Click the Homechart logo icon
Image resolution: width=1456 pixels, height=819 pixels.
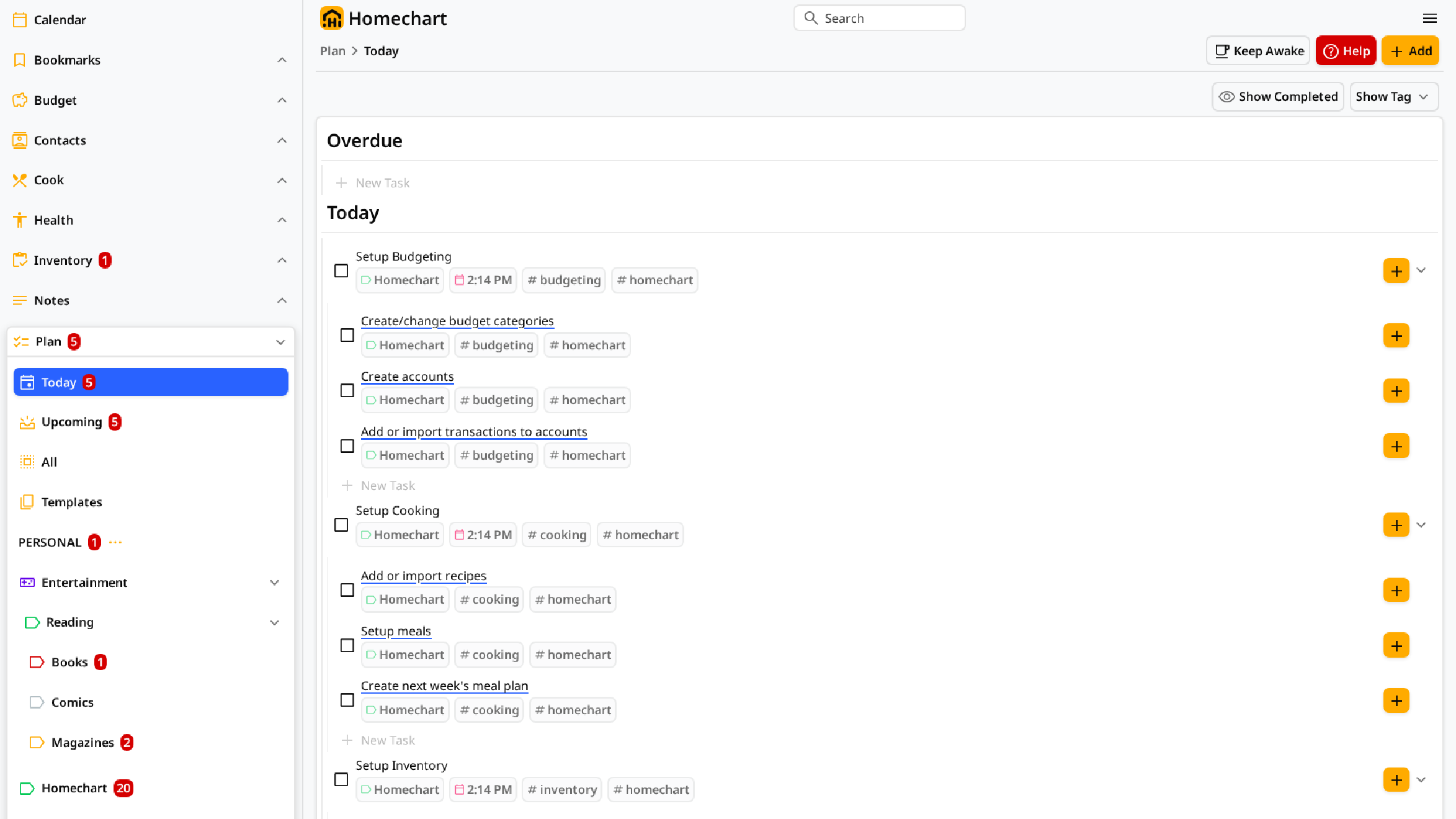[332, 19]
